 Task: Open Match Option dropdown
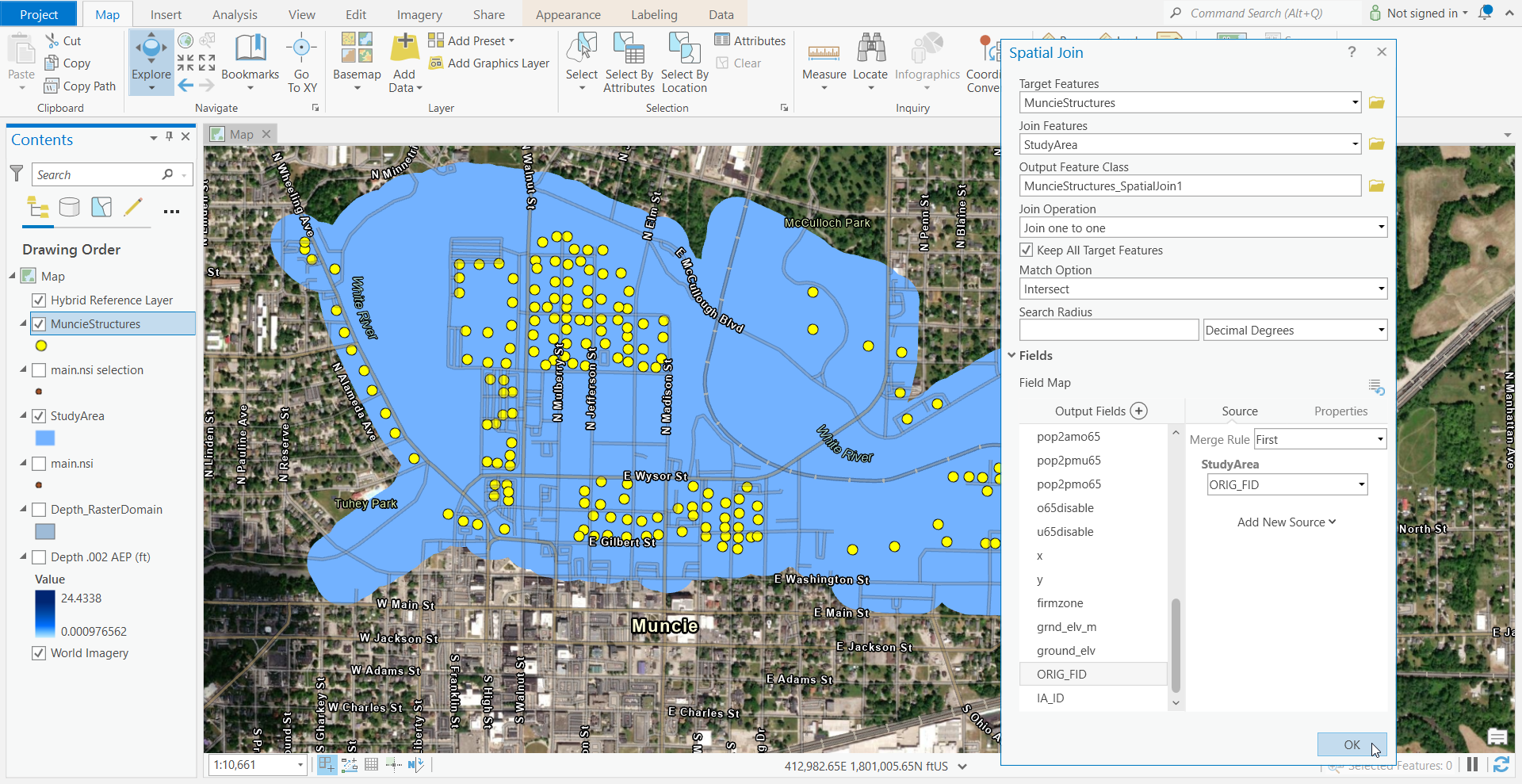(x=1381, y=289)
